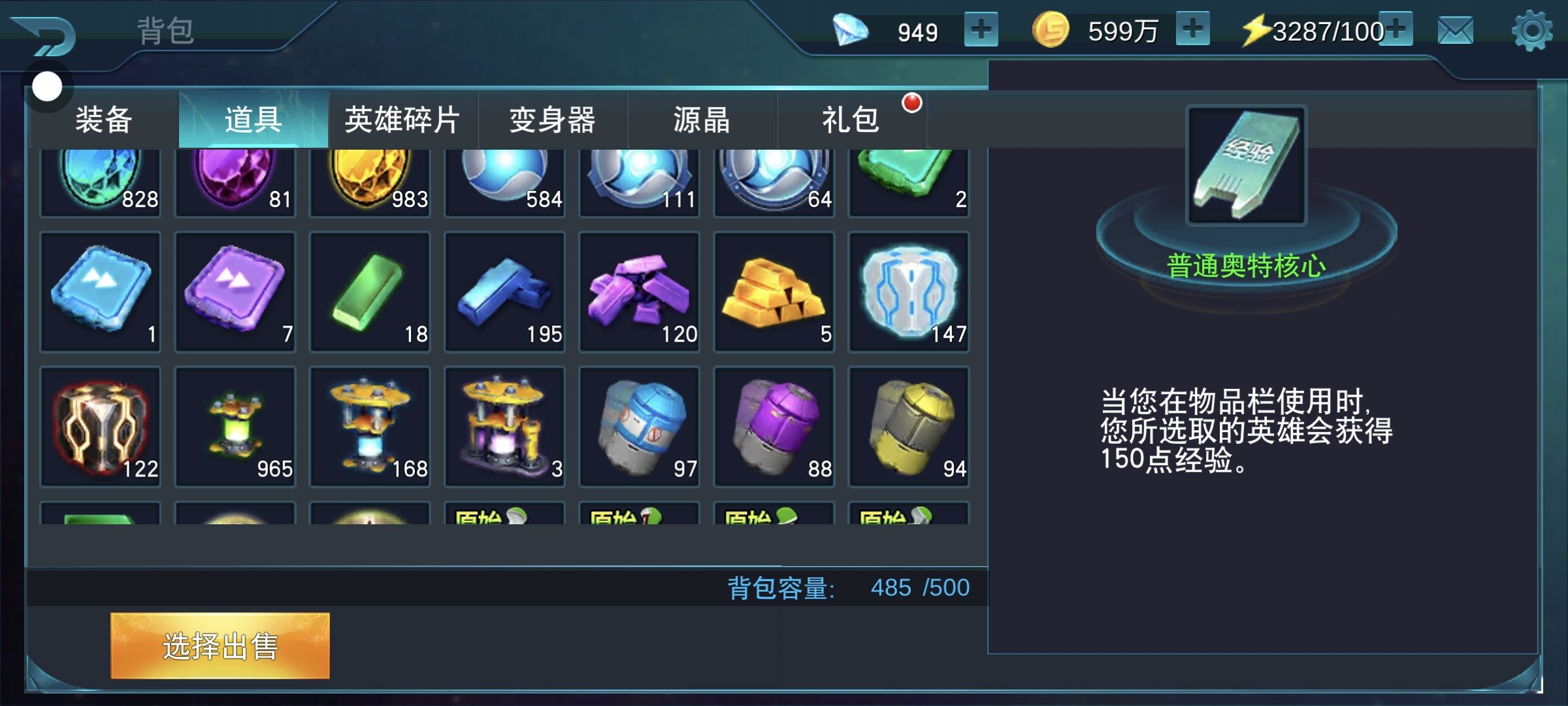Select the green bar item with count 18

click(x=370, y=292)
